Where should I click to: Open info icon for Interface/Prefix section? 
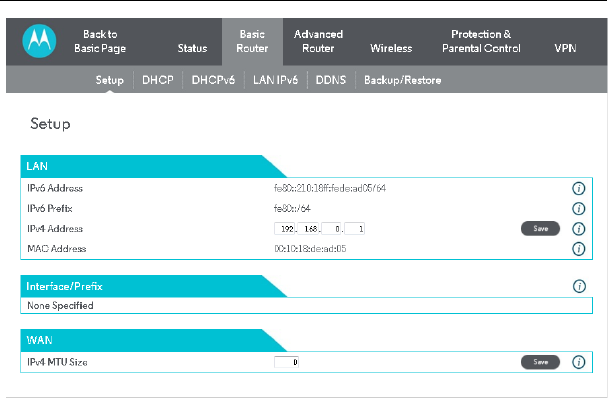[x=579, y=287]
